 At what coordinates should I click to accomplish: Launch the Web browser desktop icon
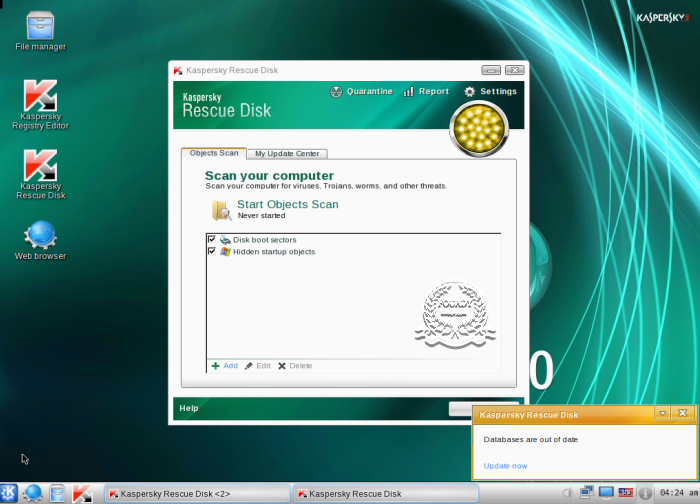click(40, 240)
